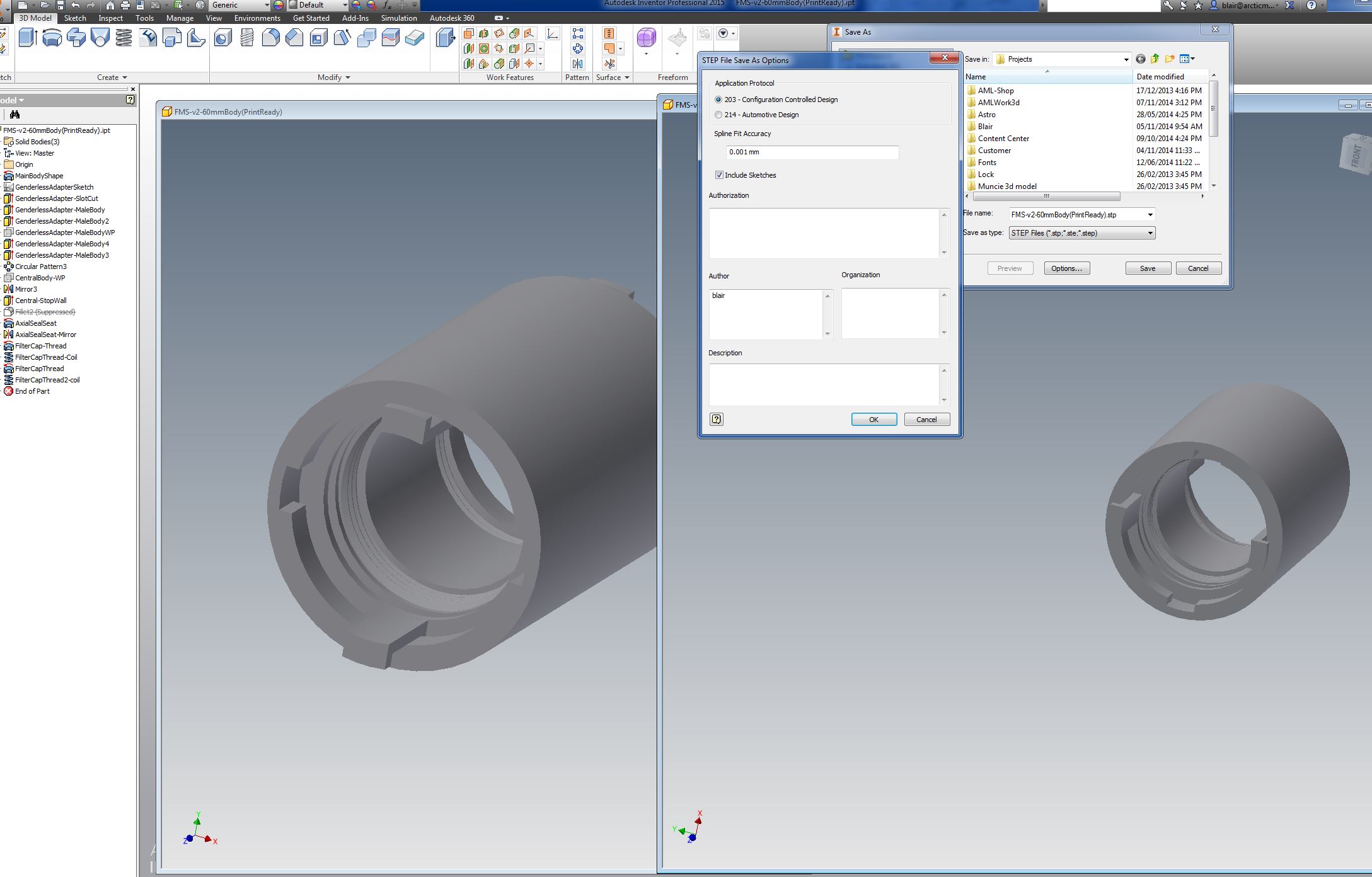Select 214 - Automotive Design protocol
This screenshot has width=1372, height=877.
point(718,115)
